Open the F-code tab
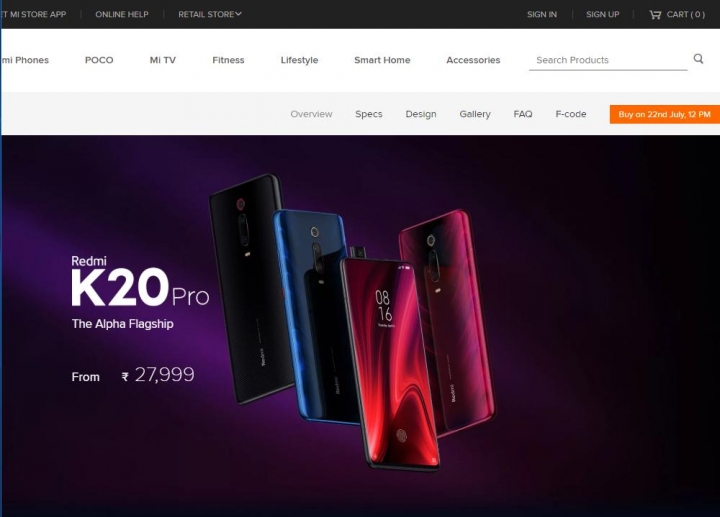The image size is (720, 517). click(571, 114)
